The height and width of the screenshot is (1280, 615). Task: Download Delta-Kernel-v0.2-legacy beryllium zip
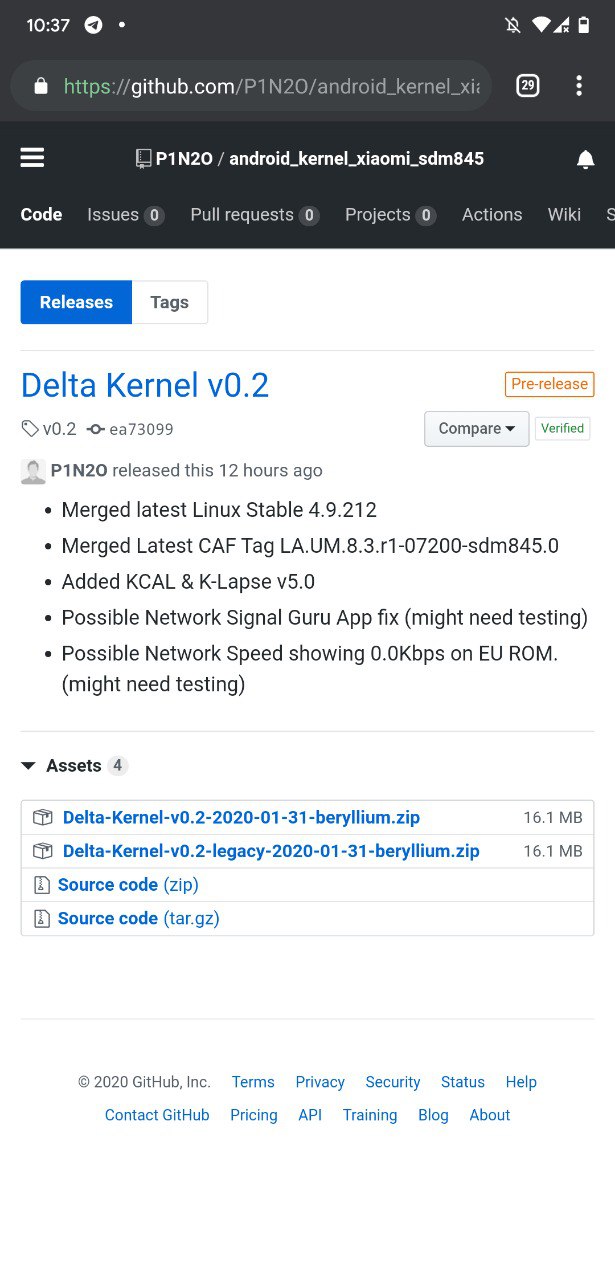coord(271,851)
